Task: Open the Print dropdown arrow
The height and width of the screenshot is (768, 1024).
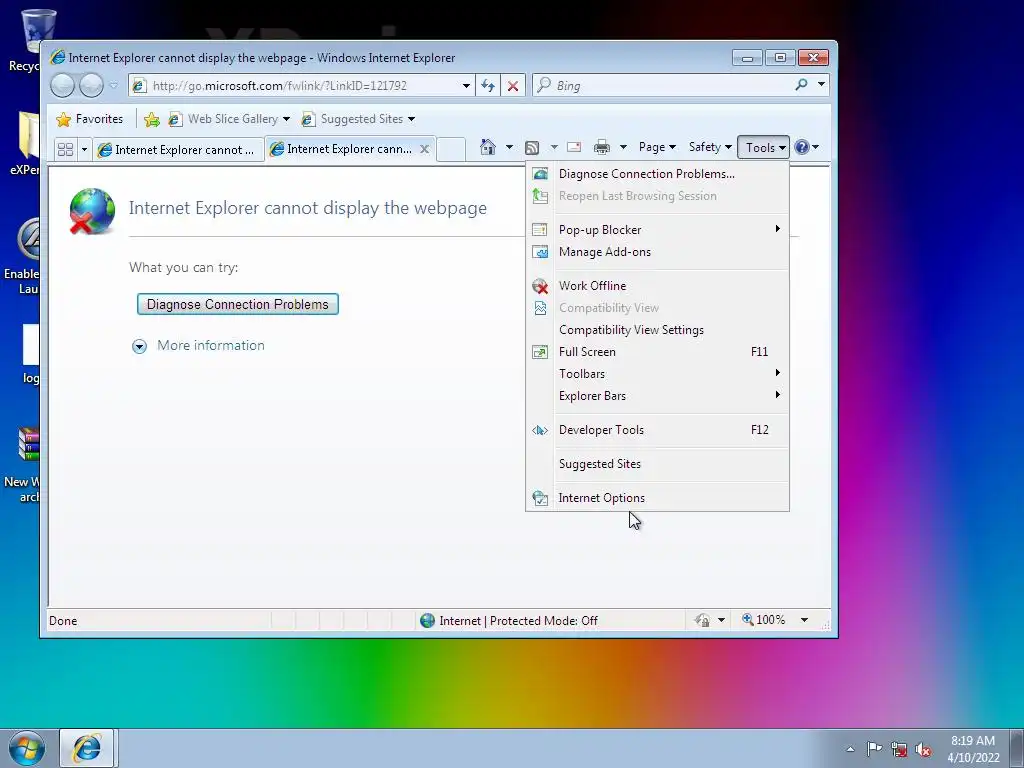Action: 623,147
